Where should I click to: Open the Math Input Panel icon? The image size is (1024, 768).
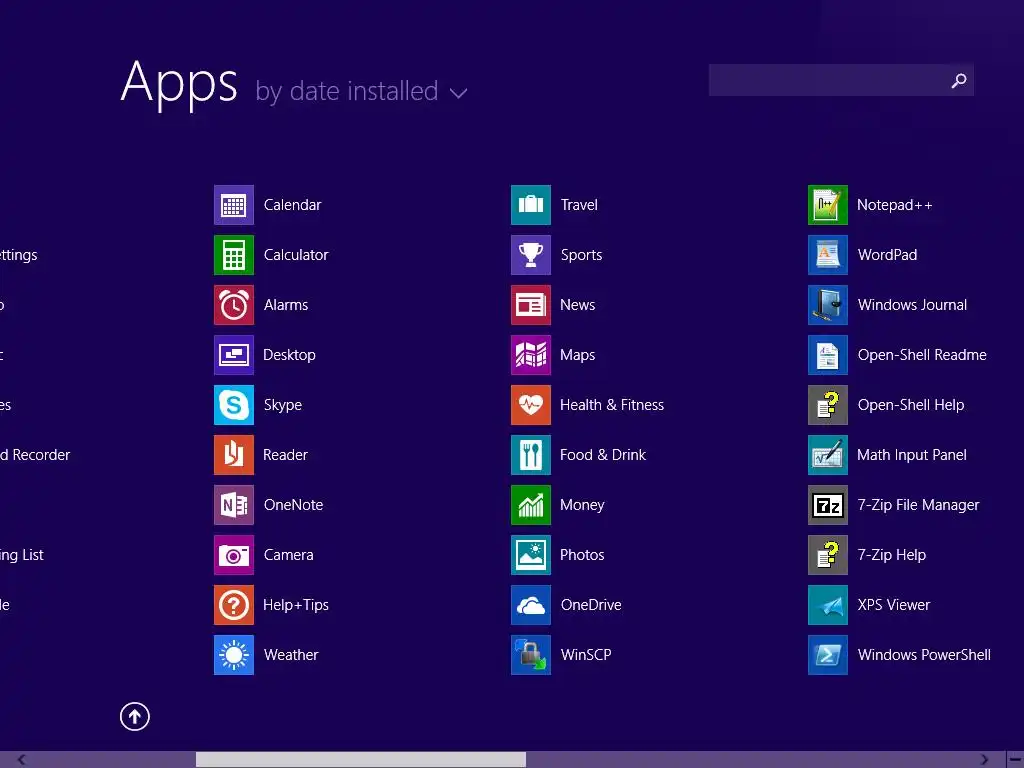pyautogui.click(x=828, y=455)
